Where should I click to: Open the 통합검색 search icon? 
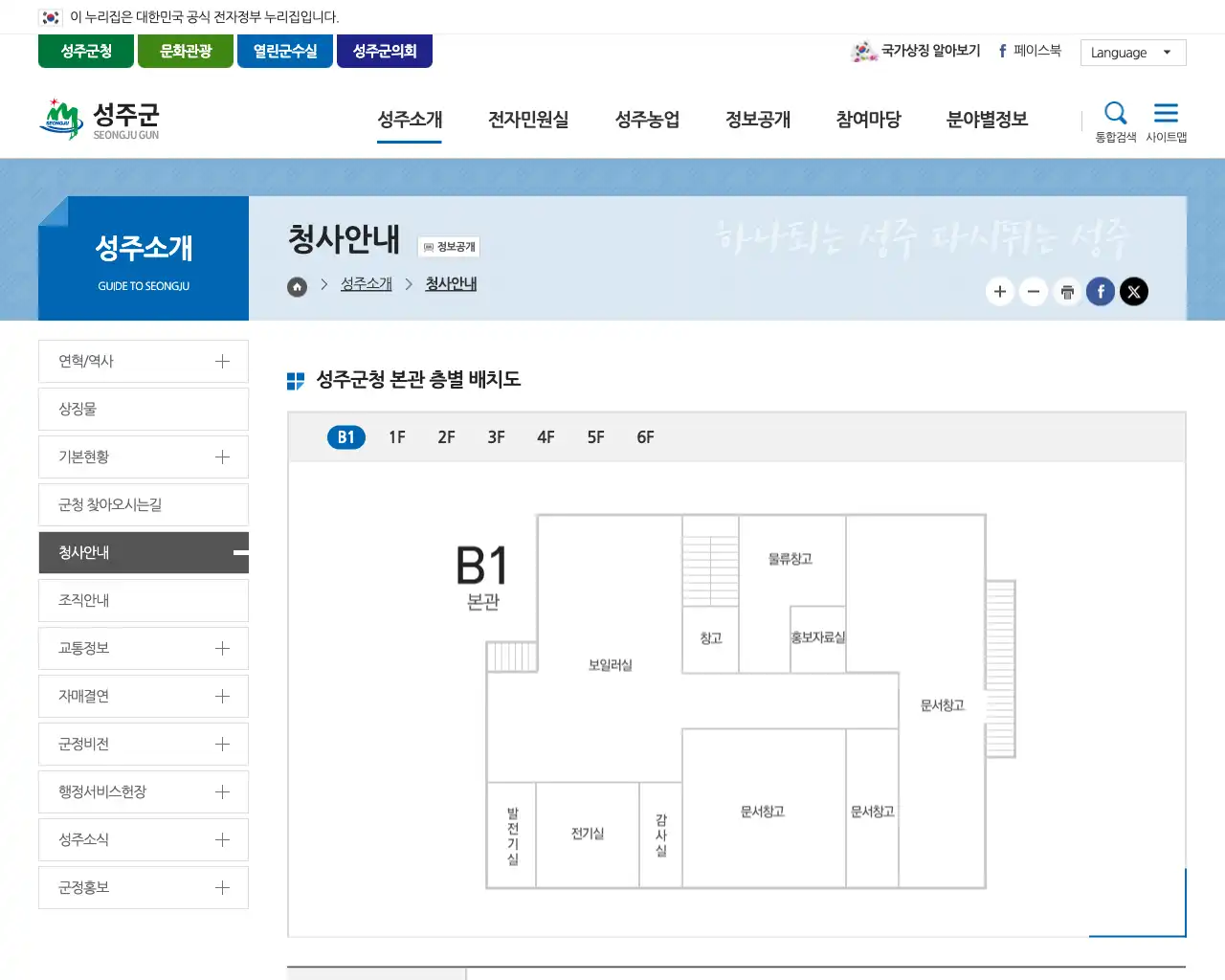point(1116,122)
